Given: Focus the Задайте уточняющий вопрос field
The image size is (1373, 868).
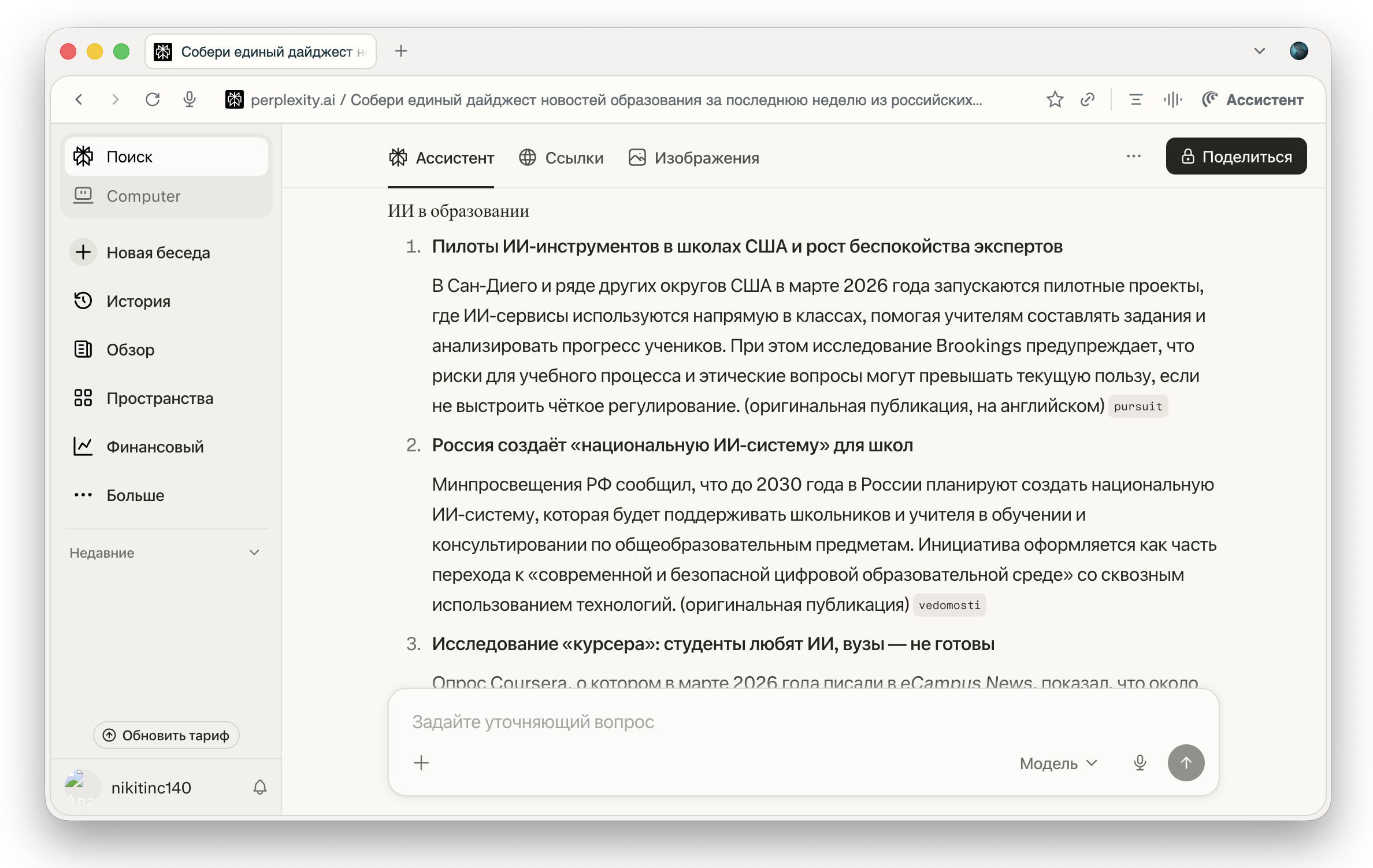Looking at the screenshot, I should (x=803, y=721).
